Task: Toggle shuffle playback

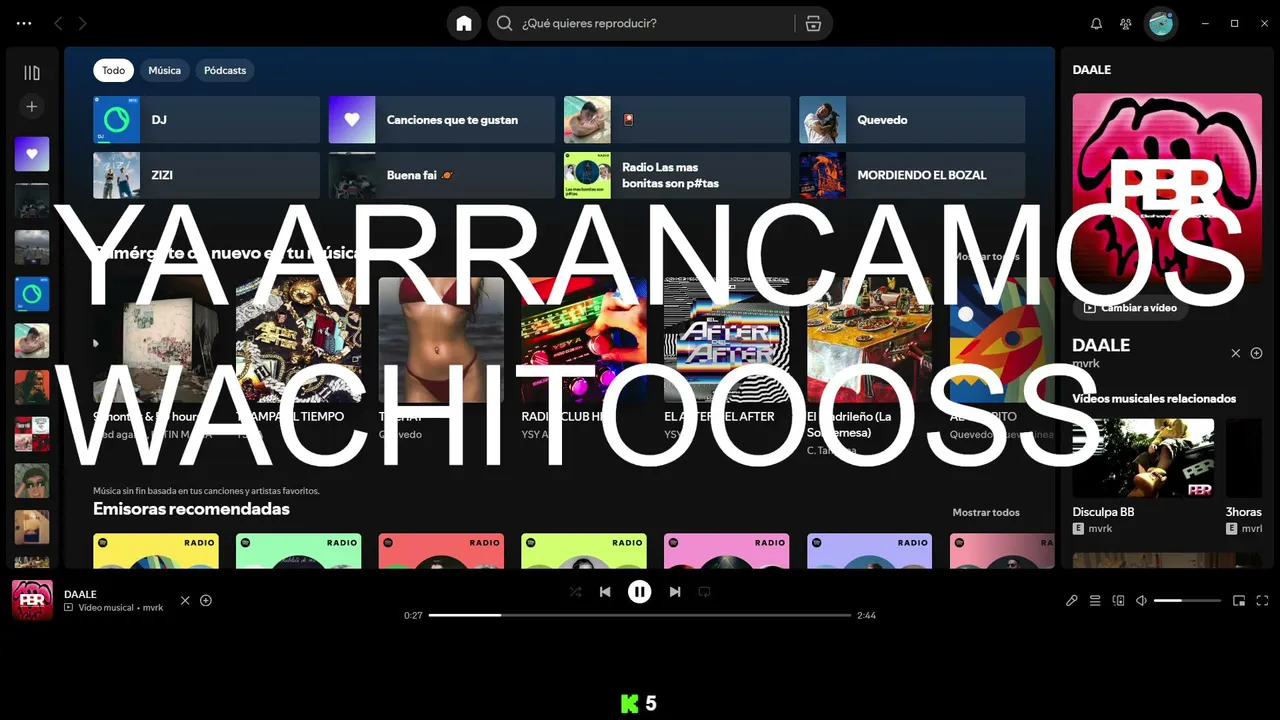Action: coord(575,592)
